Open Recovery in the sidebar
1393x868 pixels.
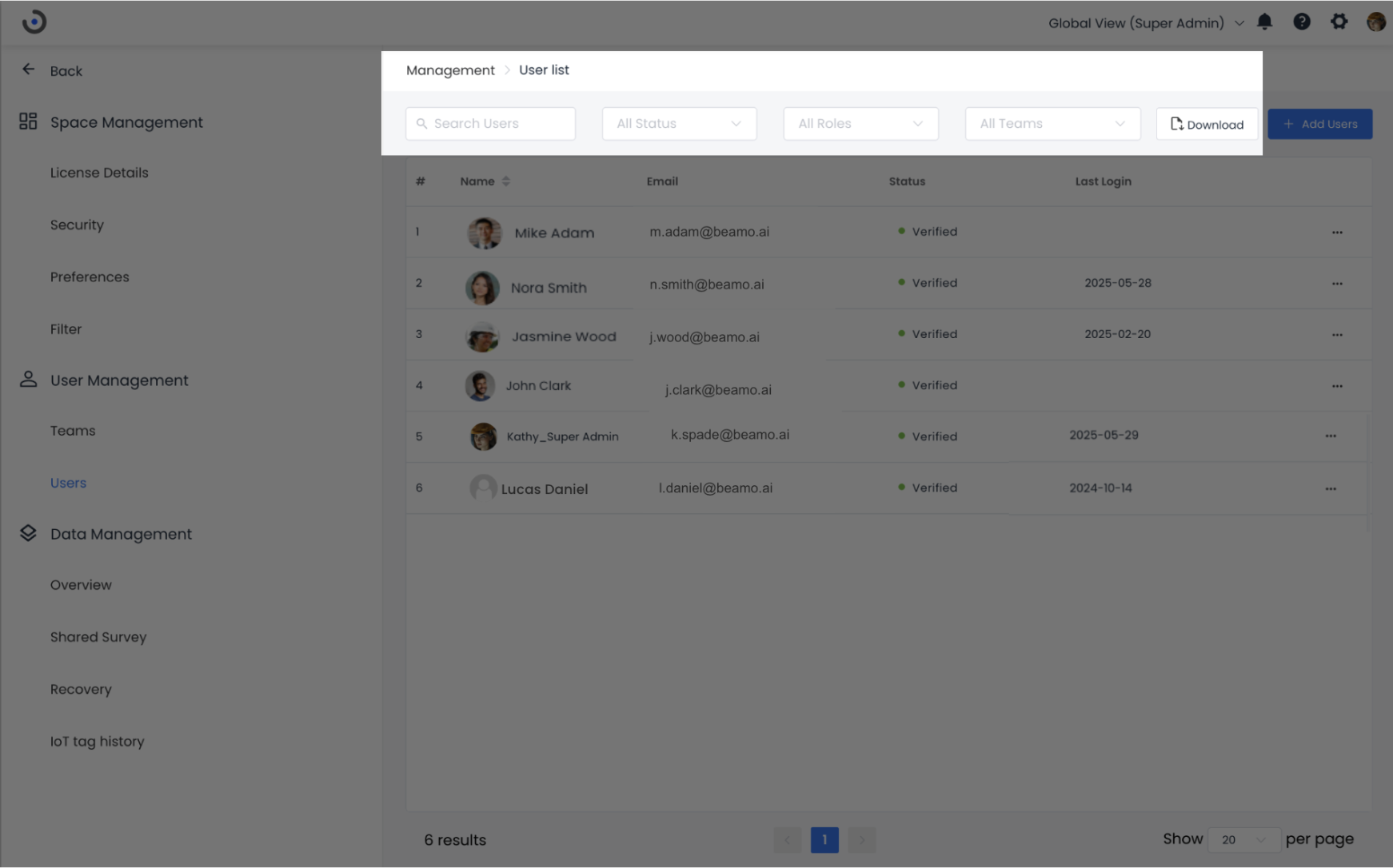(81, 689)
